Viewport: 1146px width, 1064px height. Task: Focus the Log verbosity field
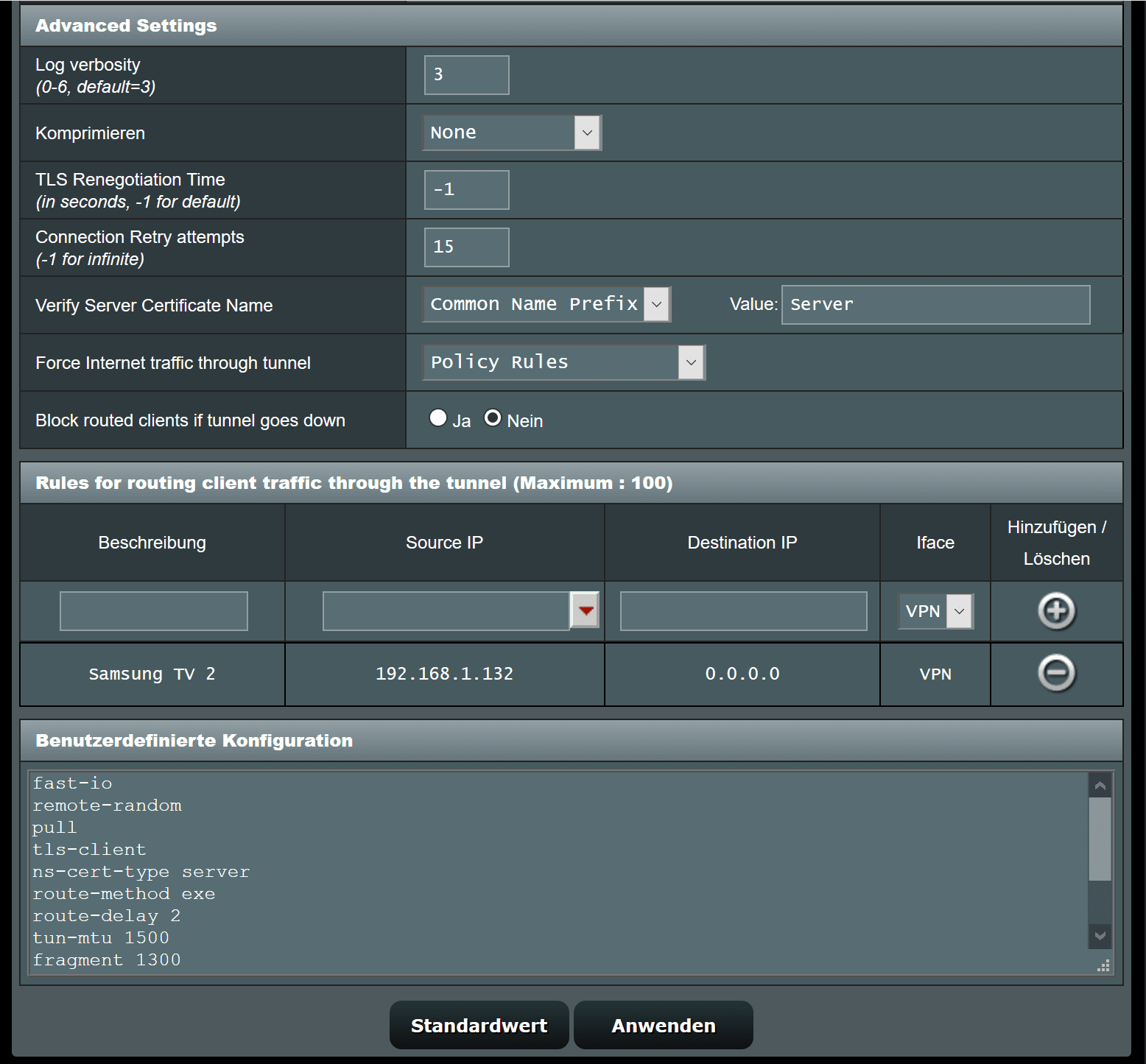tap(467, 75)
